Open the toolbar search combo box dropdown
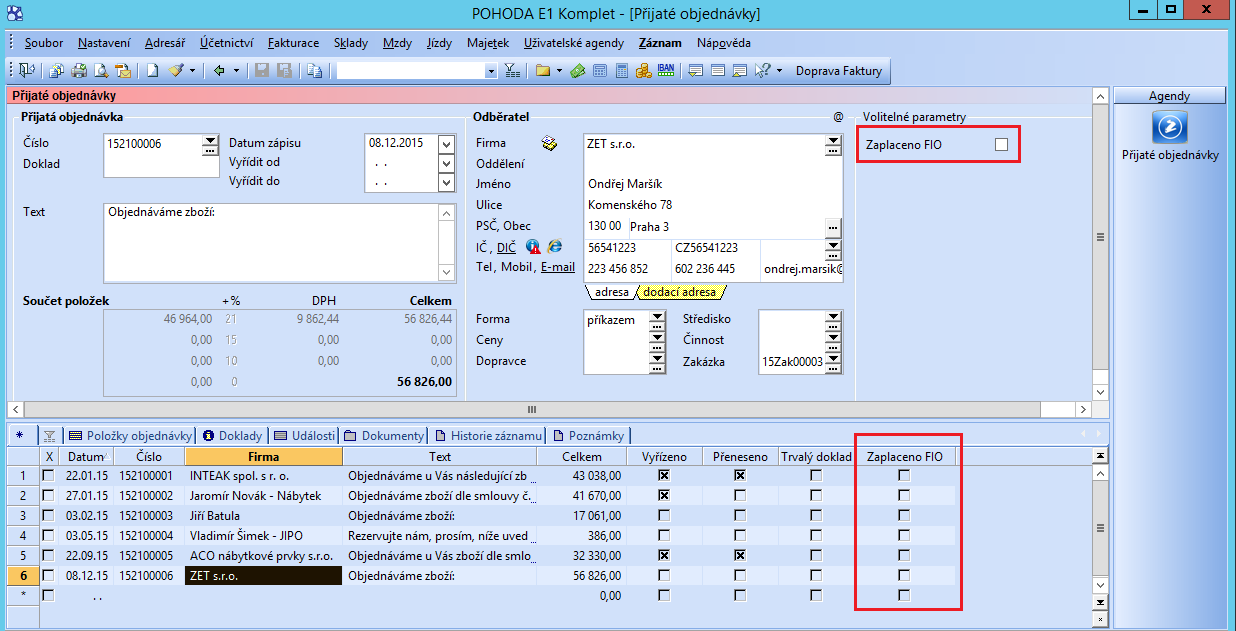 click(x=490, y=71)
